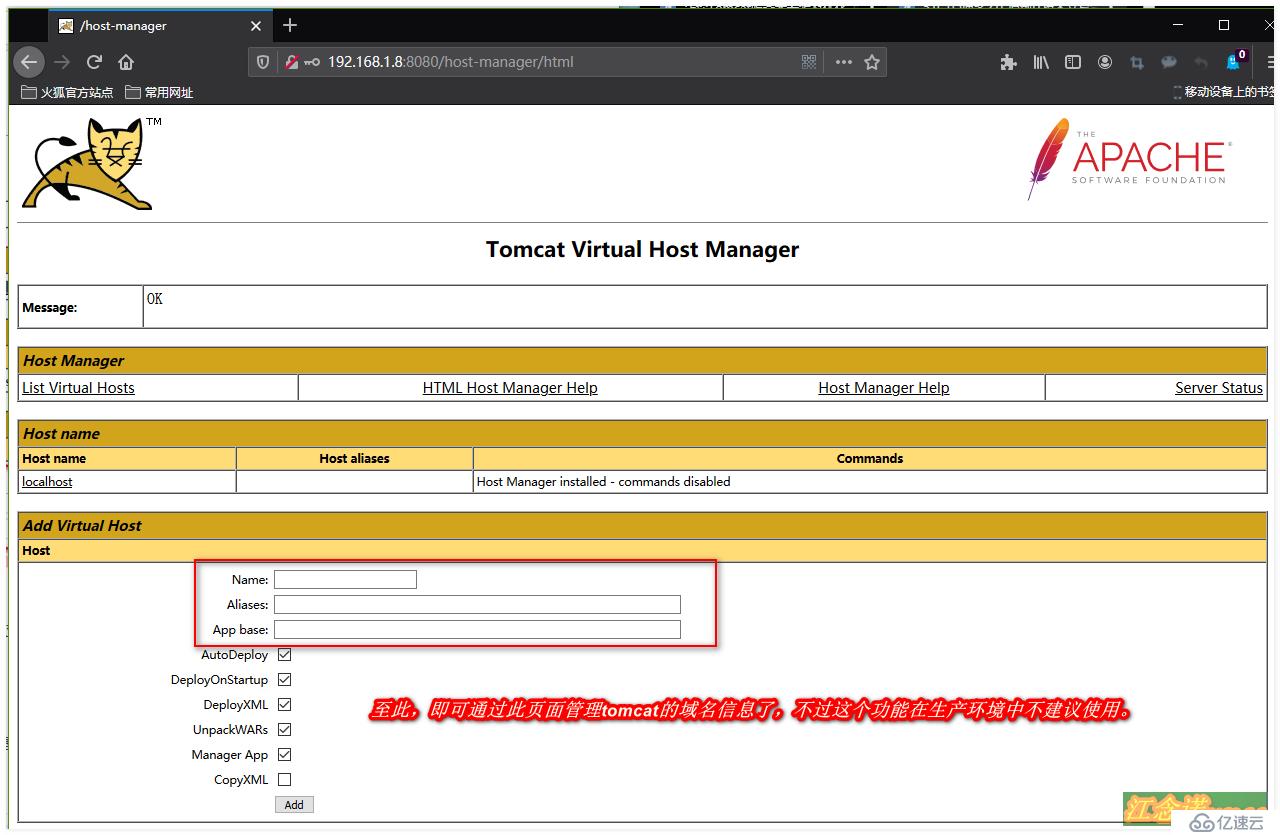Screen dimensions: 1280x835
Task: Open page actions three-dot menu
Action: [x=843, y=62]
